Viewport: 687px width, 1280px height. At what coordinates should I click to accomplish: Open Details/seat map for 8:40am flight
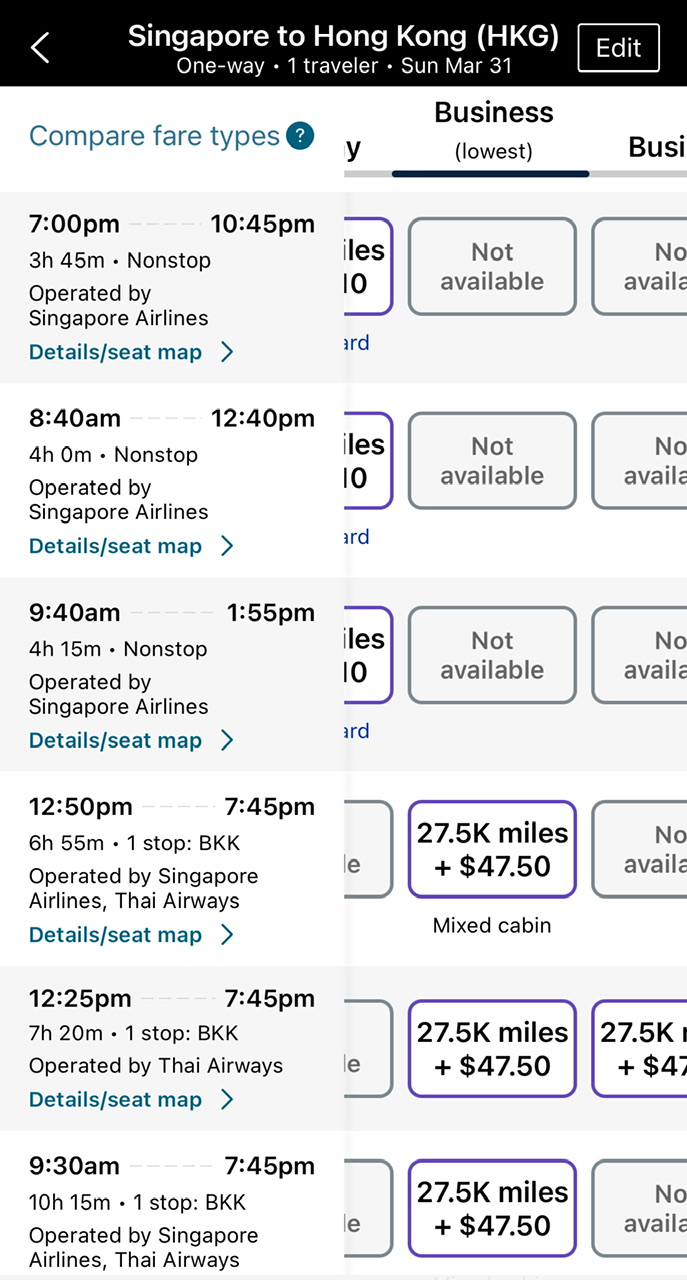pyautogui.click(x=116, y=546)
